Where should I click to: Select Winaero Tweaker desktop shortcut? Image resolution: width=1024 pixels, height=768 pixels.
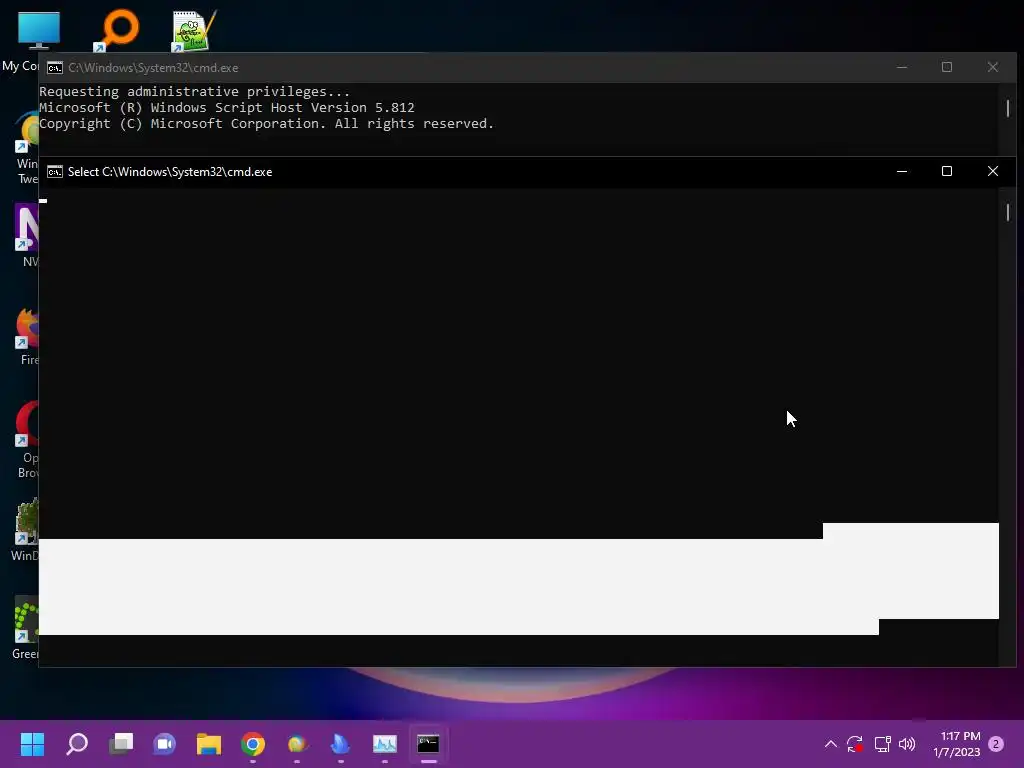pos(27,148)
